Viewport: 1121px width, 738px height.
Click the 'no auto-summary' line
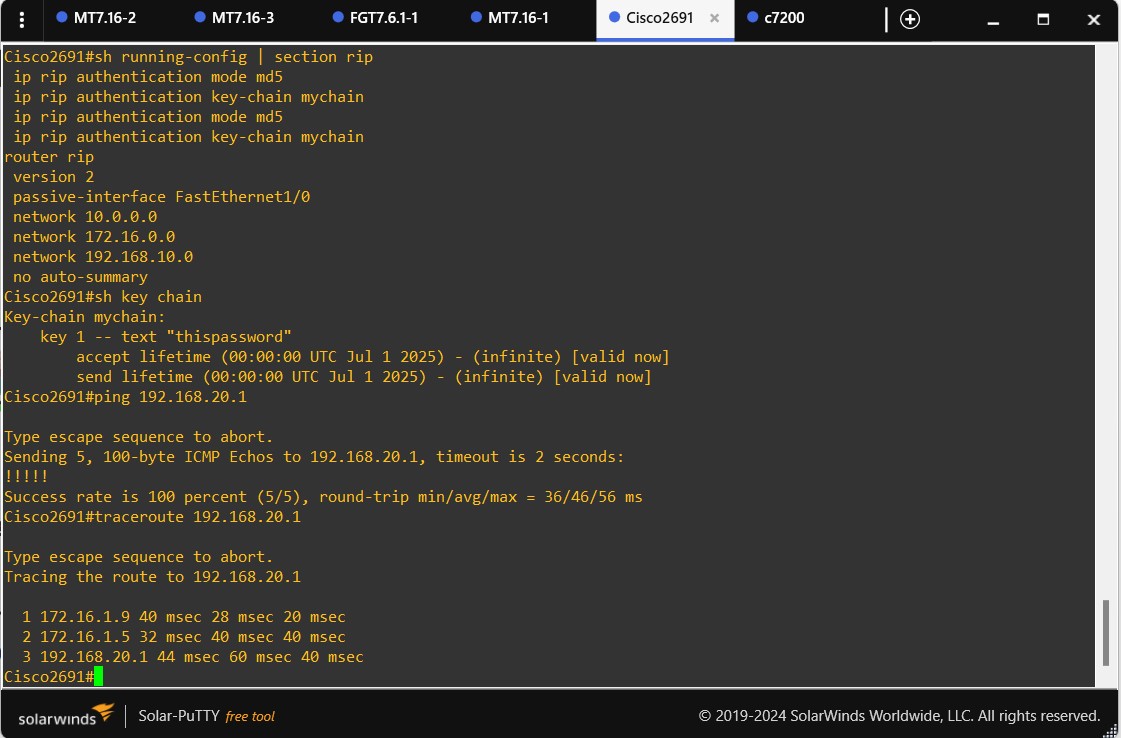coord(80,277)
